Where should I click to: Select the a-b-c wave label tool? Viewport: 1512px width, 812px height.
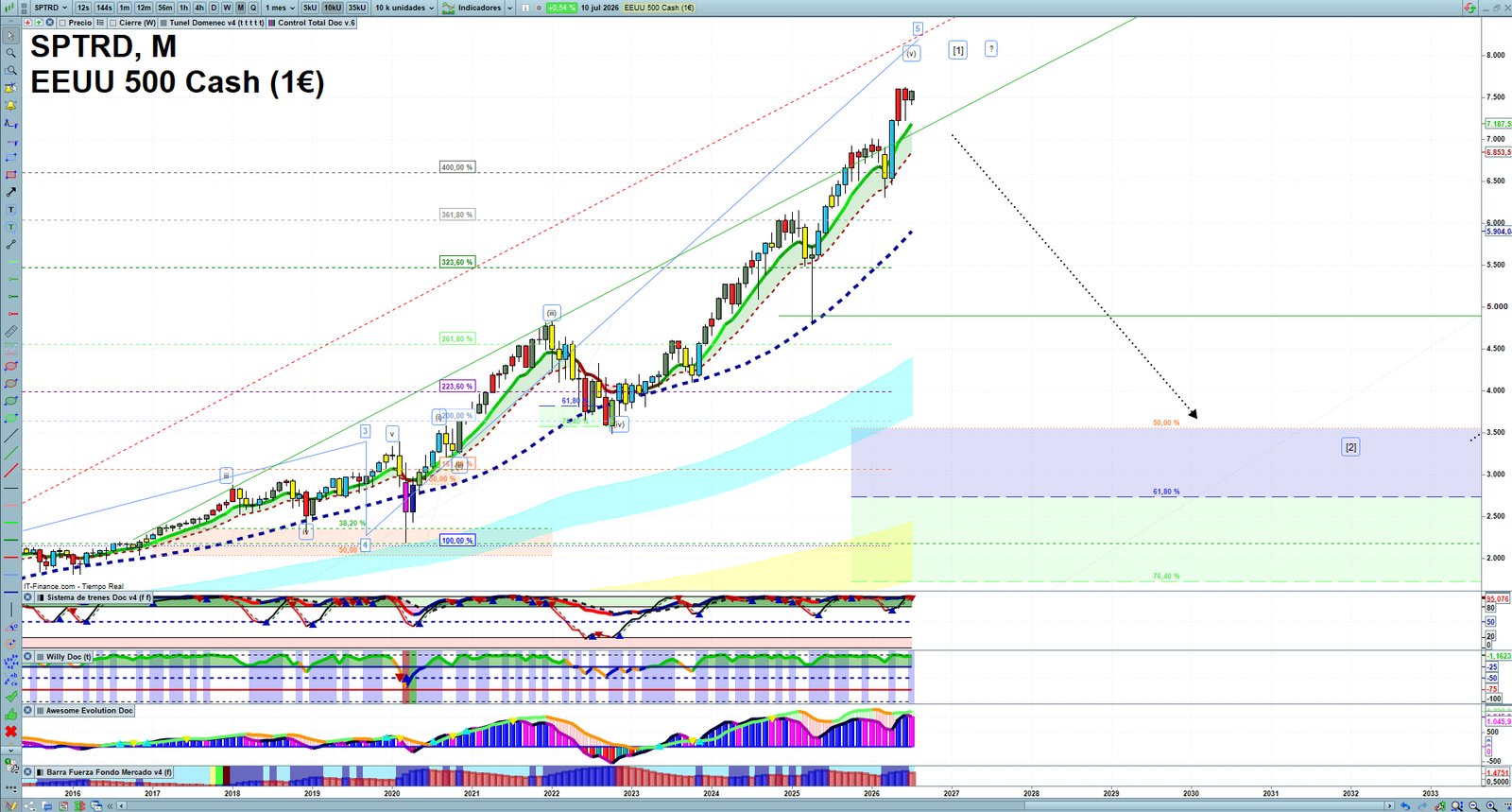click(x=10, y=679)
